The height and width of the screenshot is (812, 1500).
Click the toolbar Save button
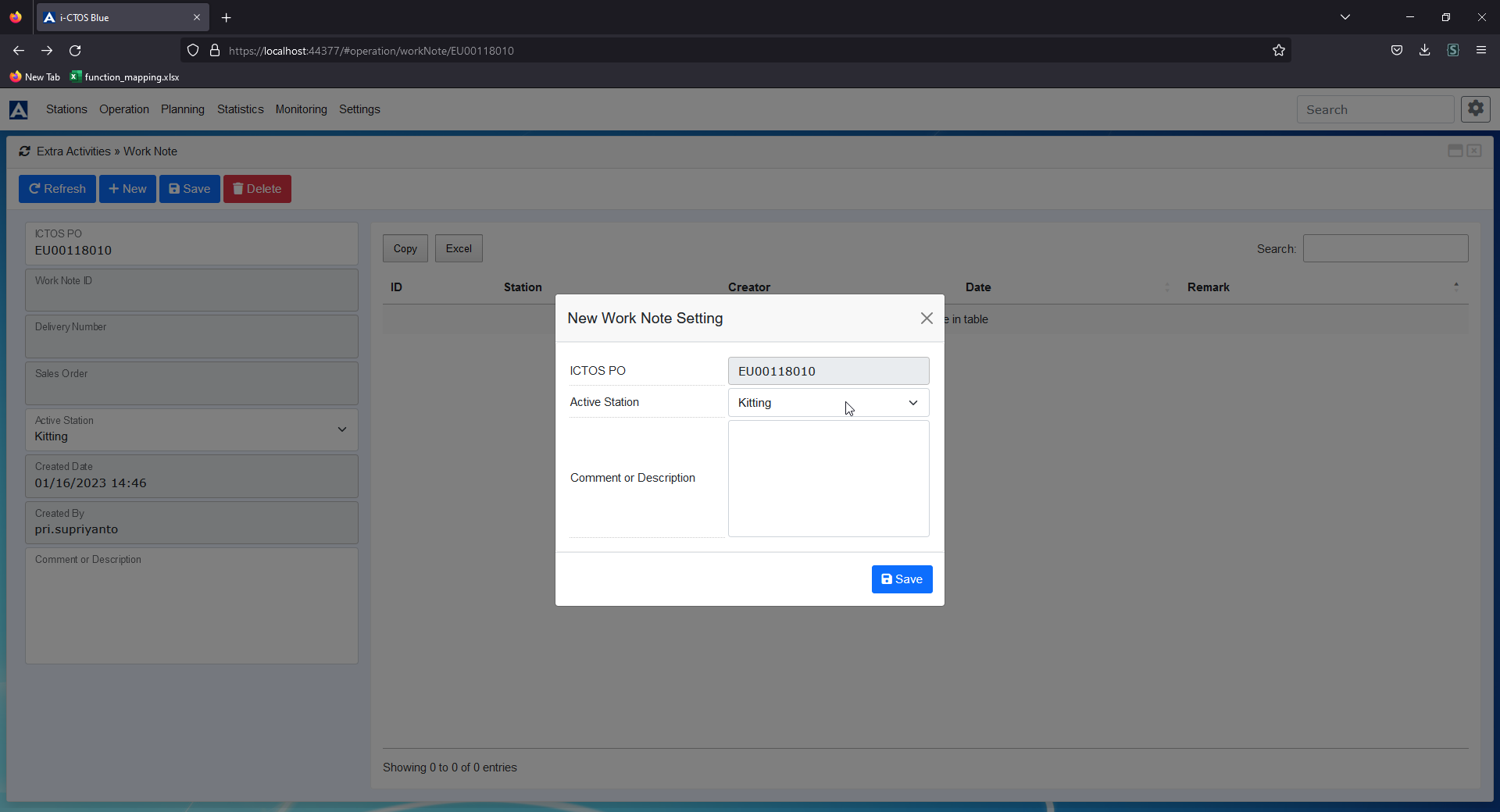[190, 189]
